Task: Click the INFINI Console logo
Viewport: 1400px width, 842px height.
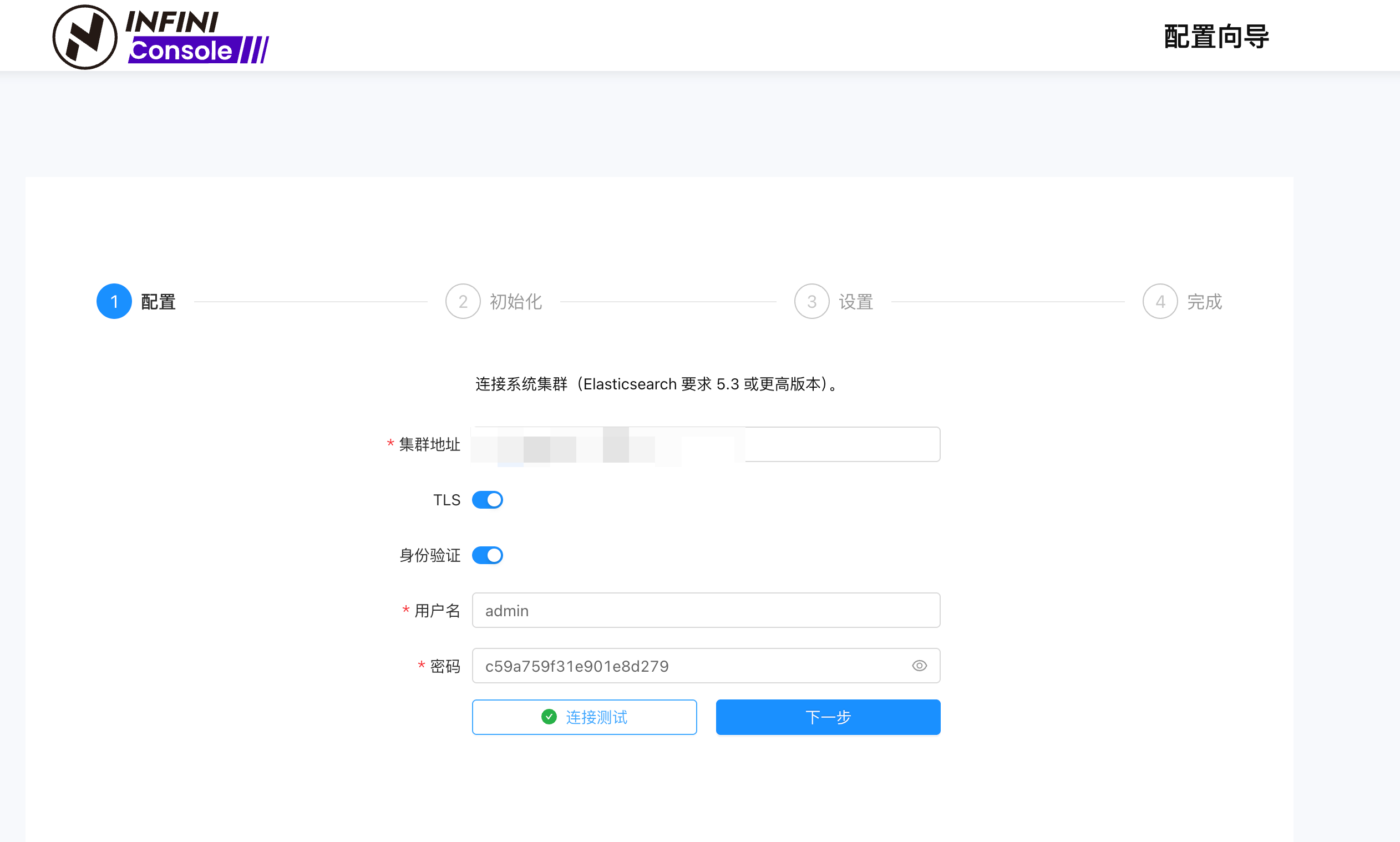Action: pos(160,37)
